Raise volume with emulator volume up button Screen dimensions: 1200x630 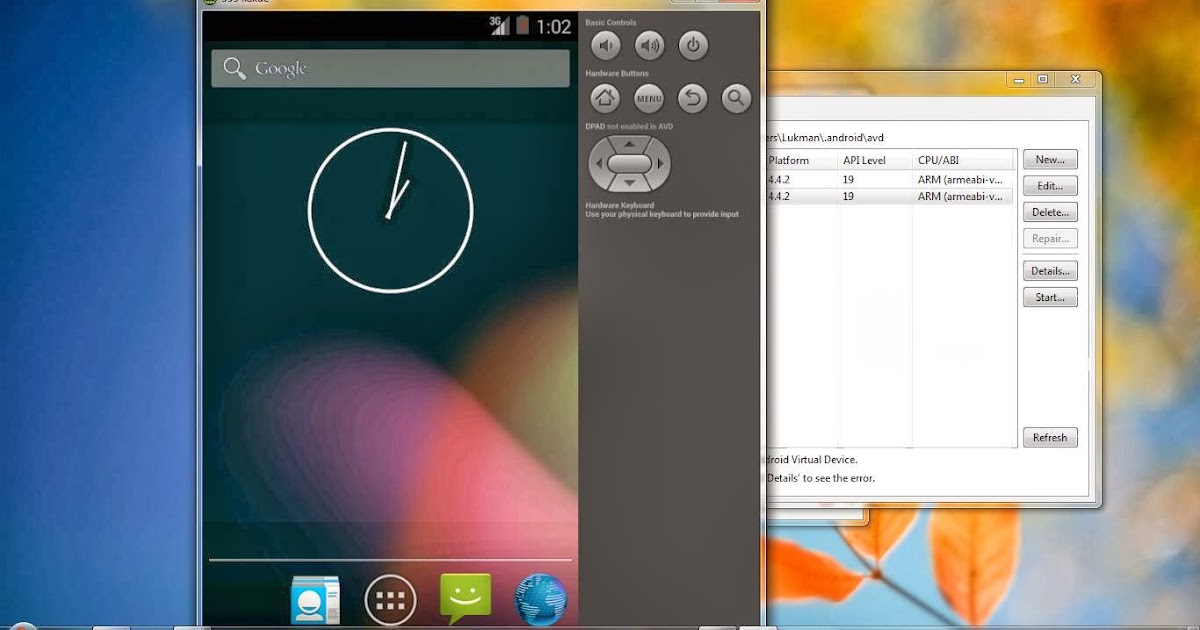click(650, 45)
